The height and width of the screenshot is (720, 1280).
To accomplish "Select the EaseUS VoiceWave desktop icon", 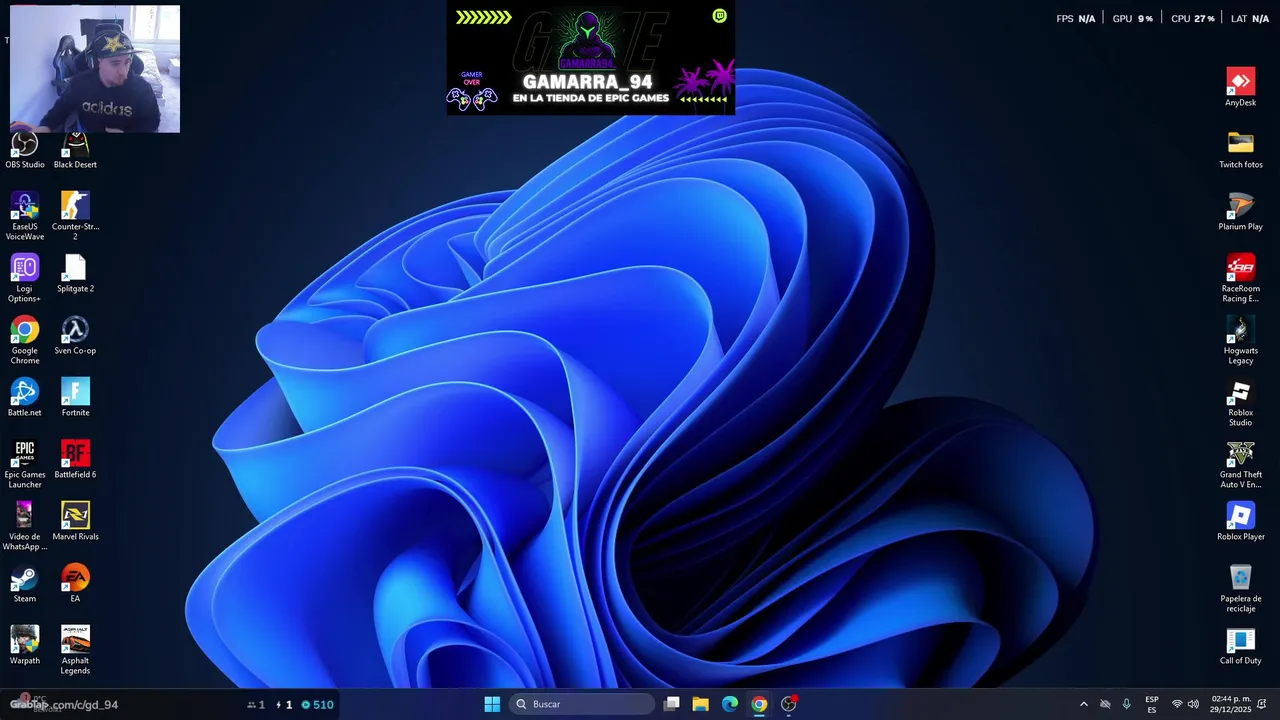I will coord(25,216).
